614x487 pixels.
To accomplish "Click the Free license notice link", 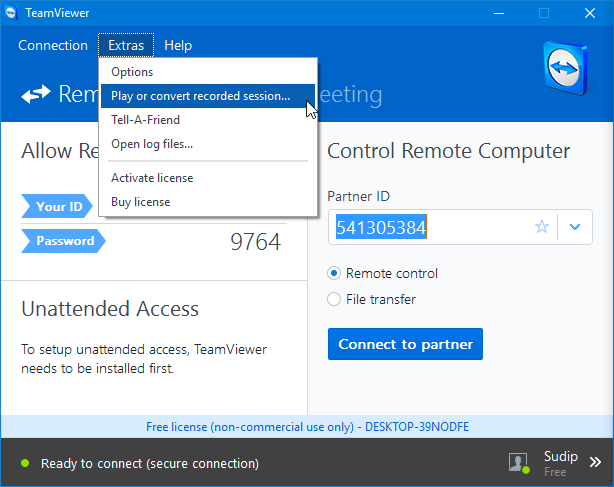I will click(x=307, y=427).
